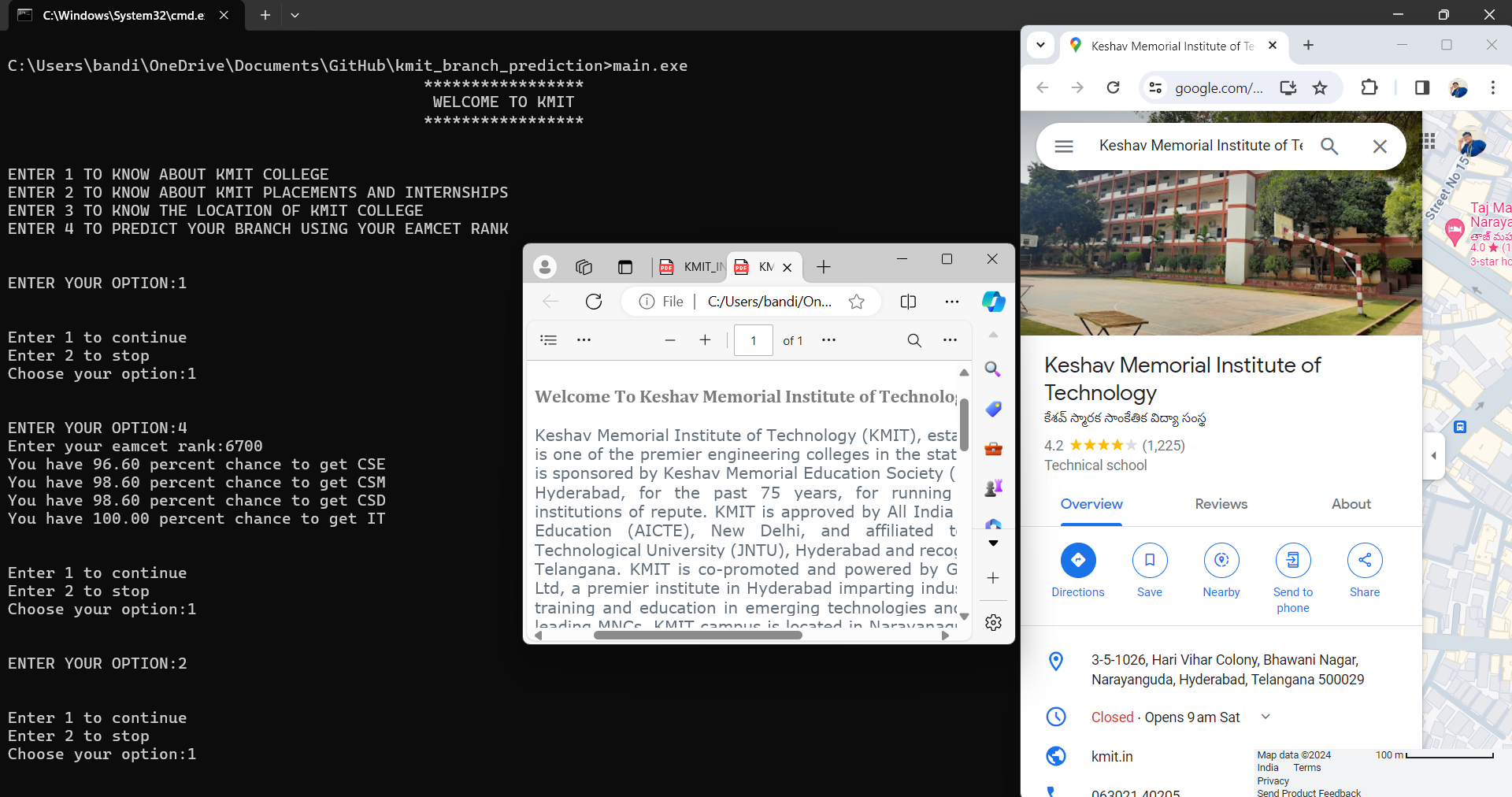Add PDF page to Edge favorites
This screenshot has width=1512, height=797.
coord(857,302)
